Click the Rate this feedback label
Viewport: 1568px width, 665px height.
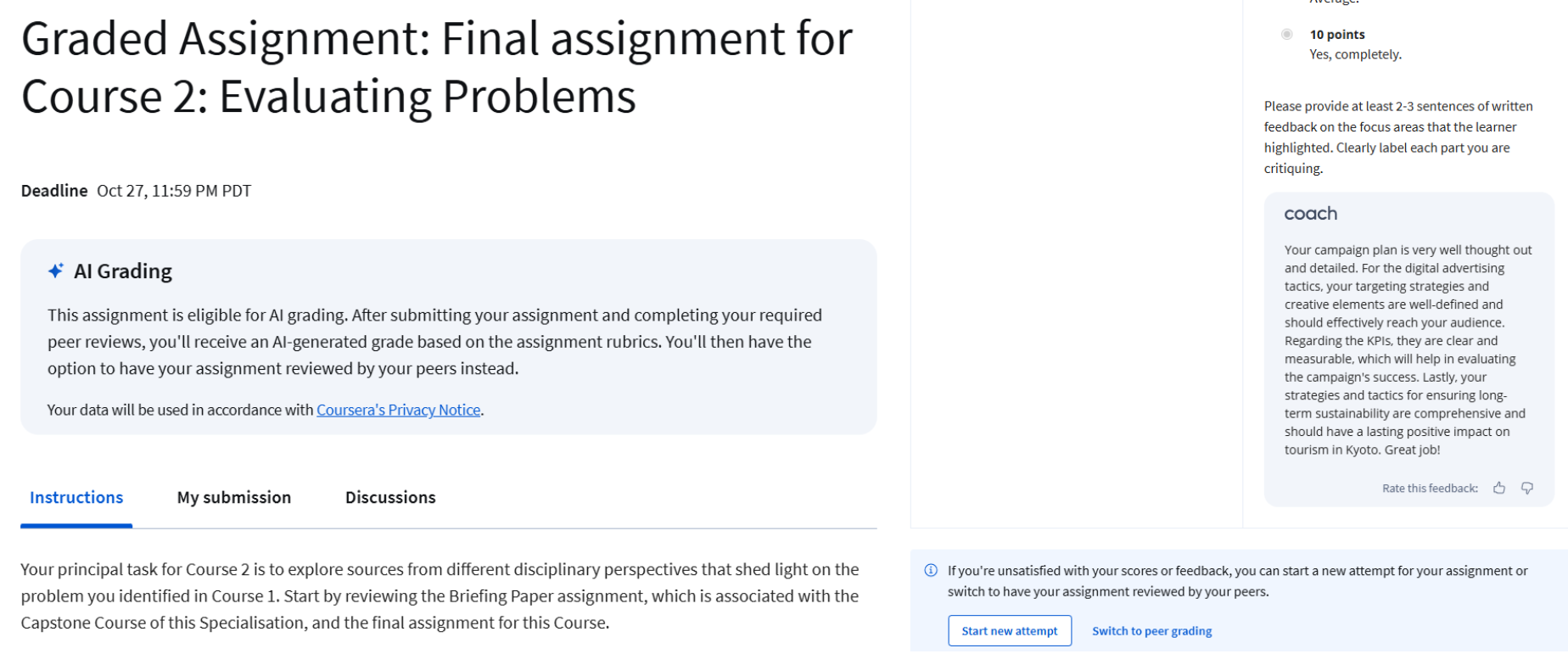pos(1430,489)
